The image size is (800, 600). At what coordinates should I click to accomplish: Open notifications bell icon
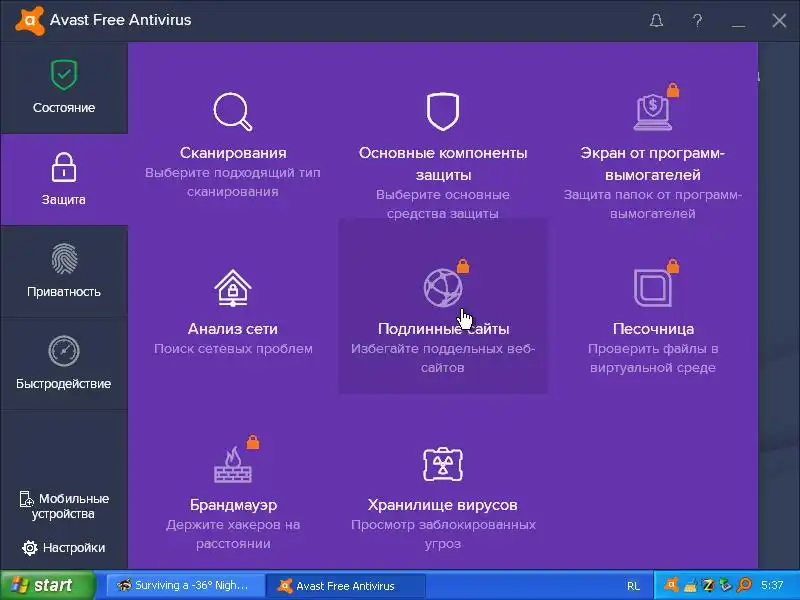[657, 20]
